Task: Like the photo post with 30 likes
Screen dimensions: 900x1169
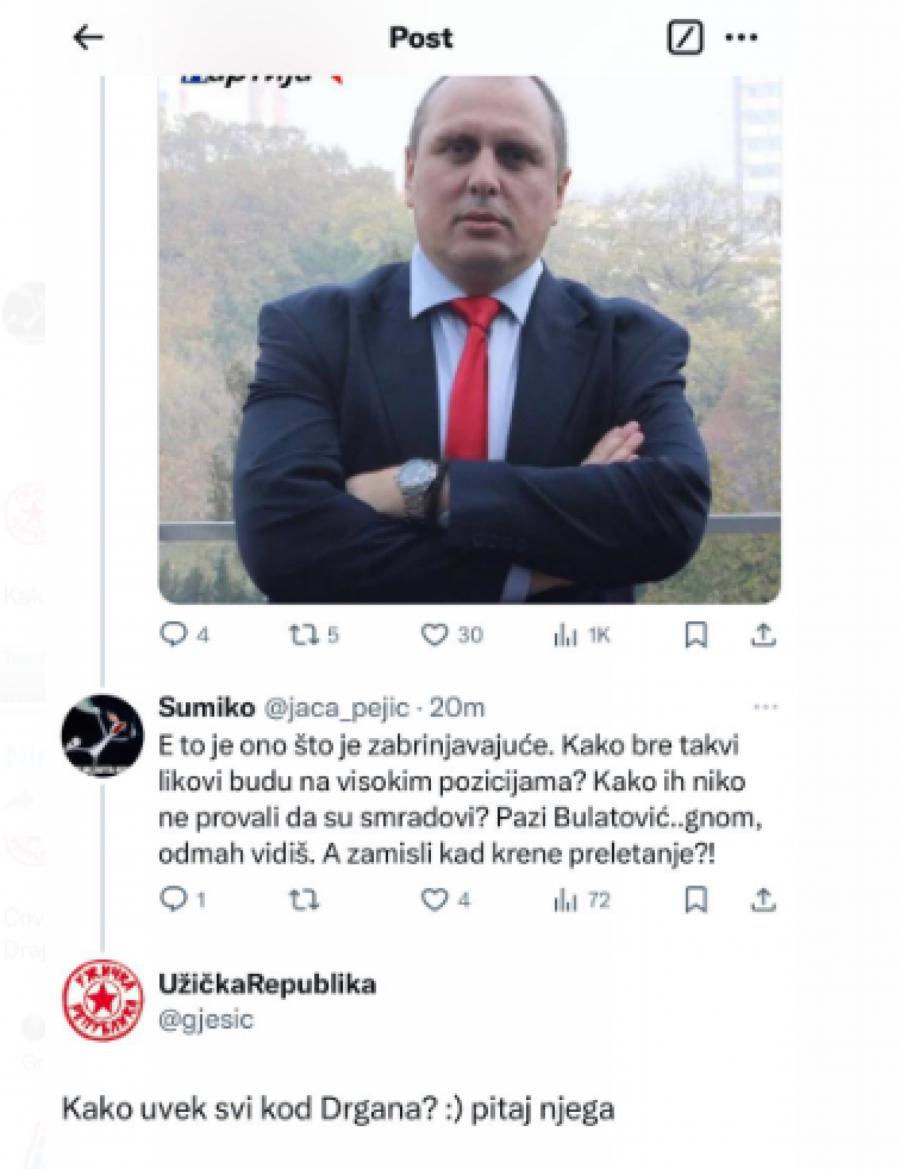Action: [452, 635]
